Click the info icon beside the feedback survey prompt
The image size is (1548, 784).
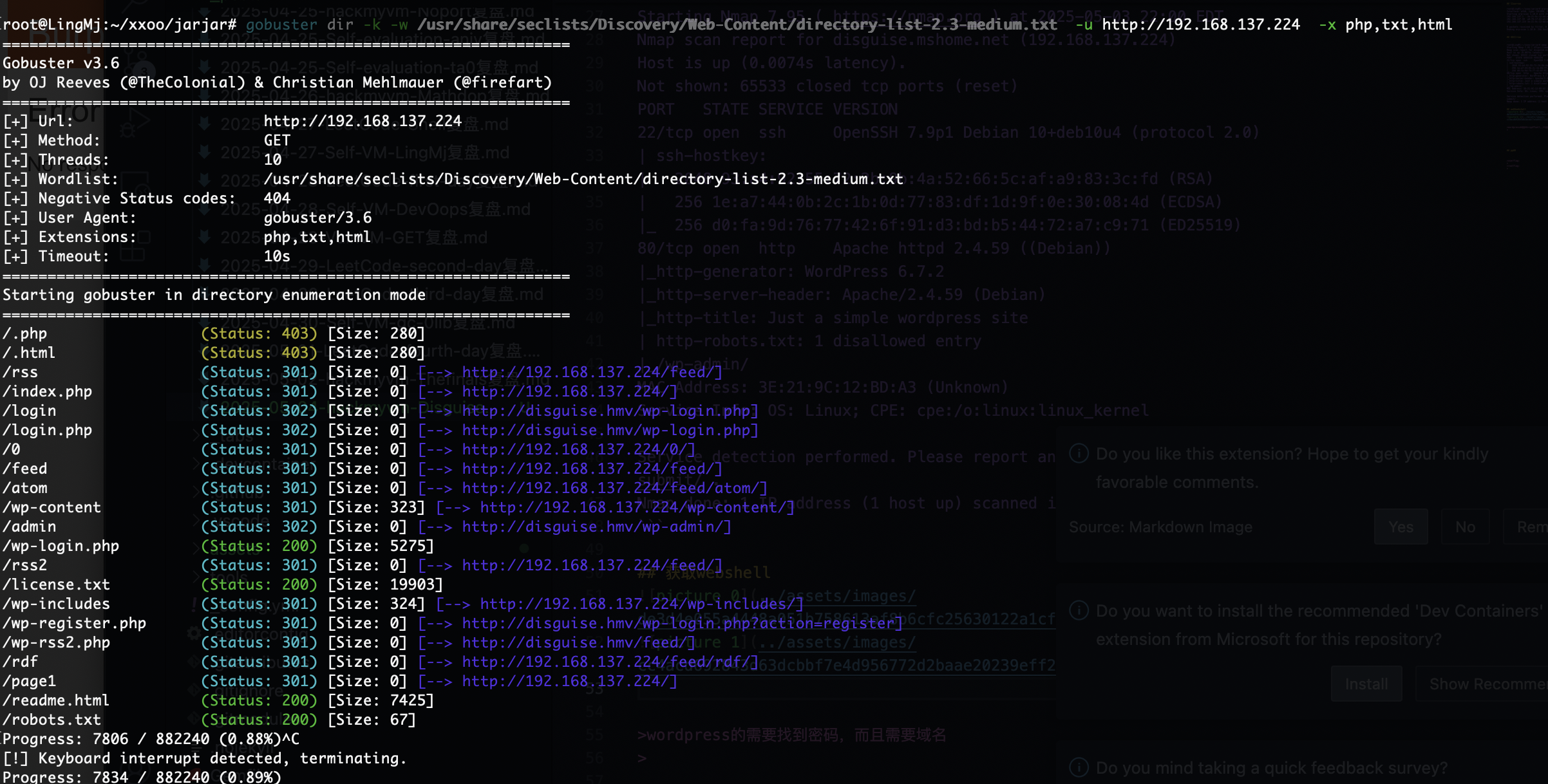click(x=1079, y=767)
